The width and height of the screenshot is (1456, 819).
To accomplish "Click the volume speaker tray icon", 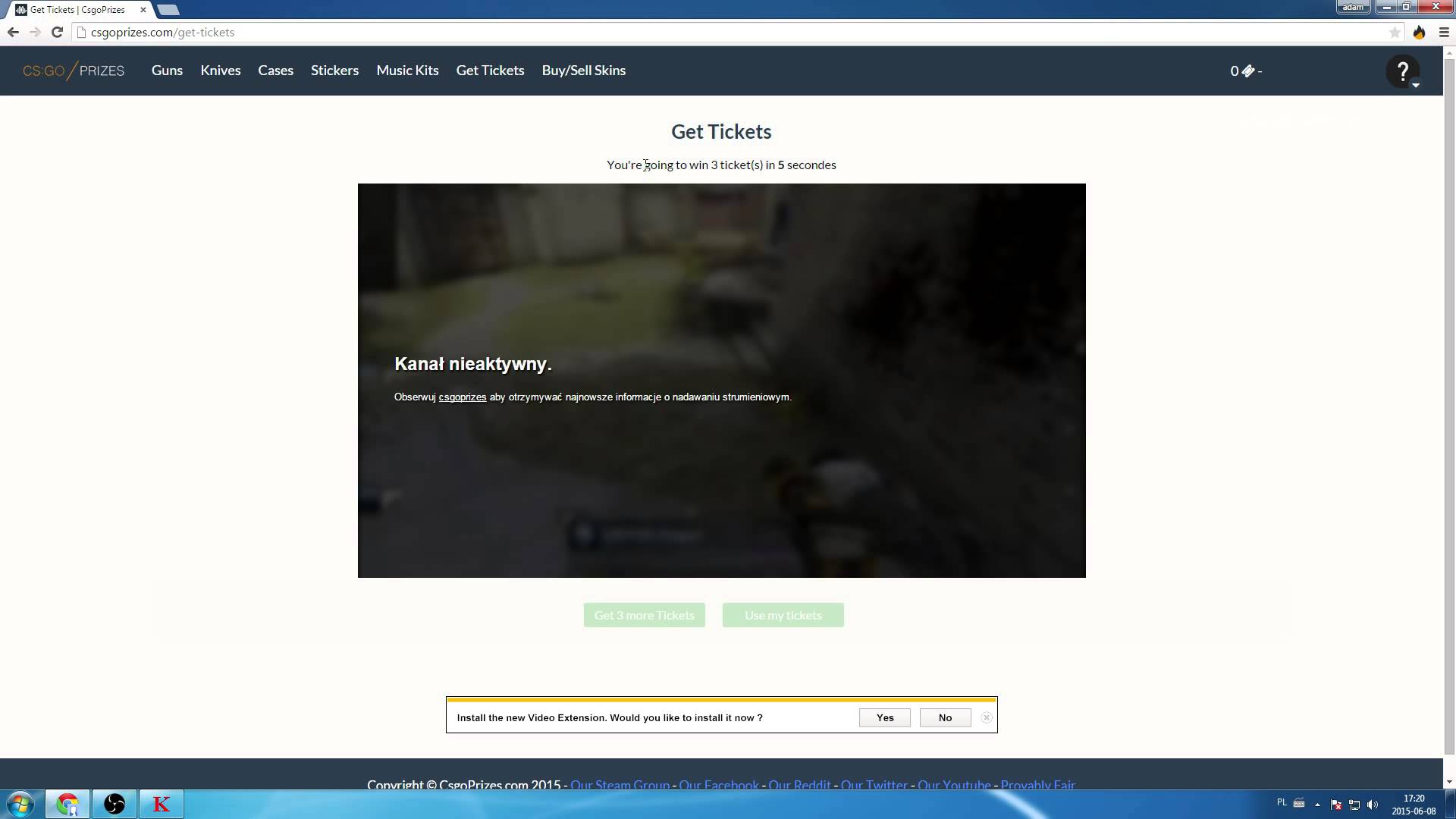I will point(1373,805).
